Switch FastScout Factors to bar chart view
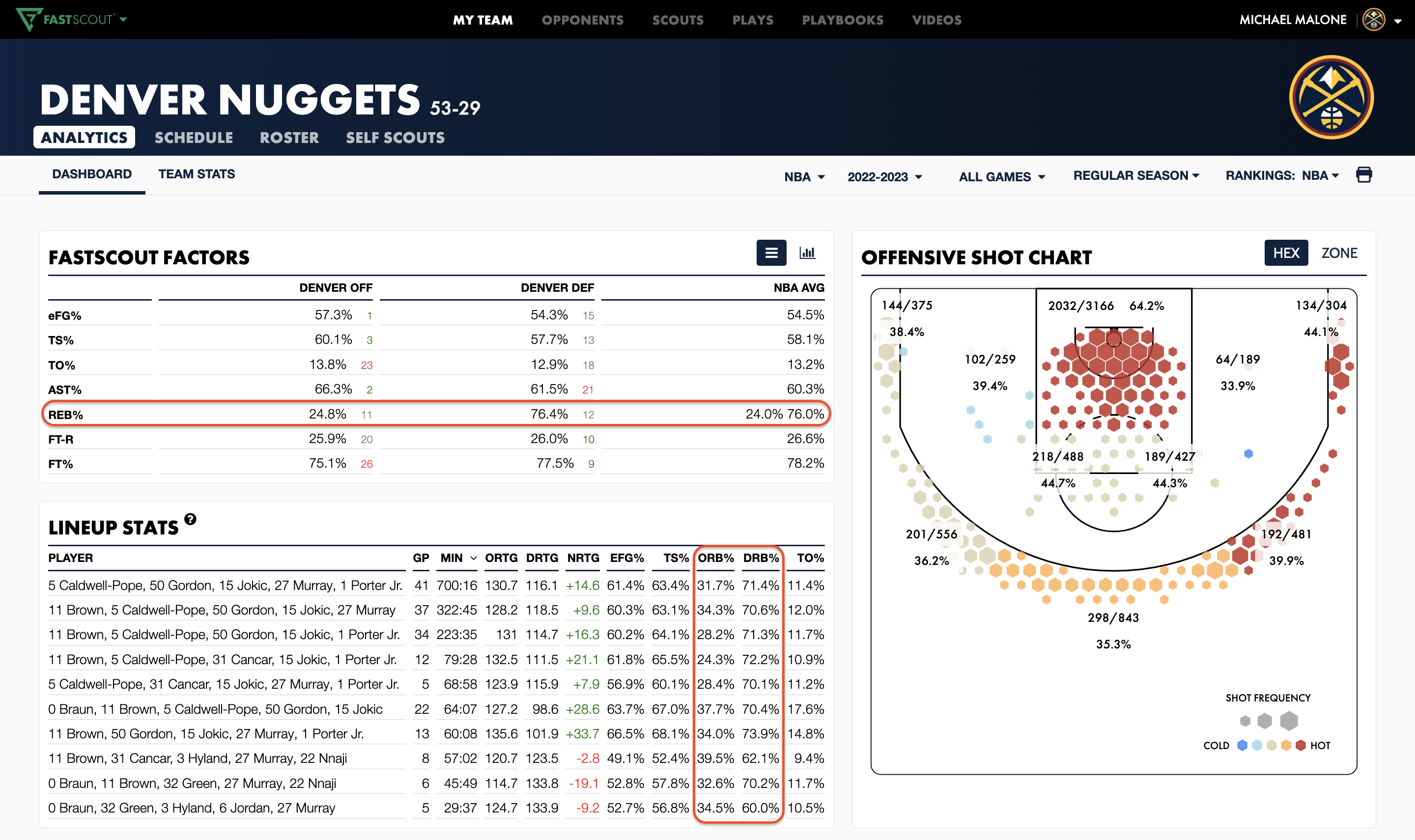The image size is (1415, 840). click(807, 253)
